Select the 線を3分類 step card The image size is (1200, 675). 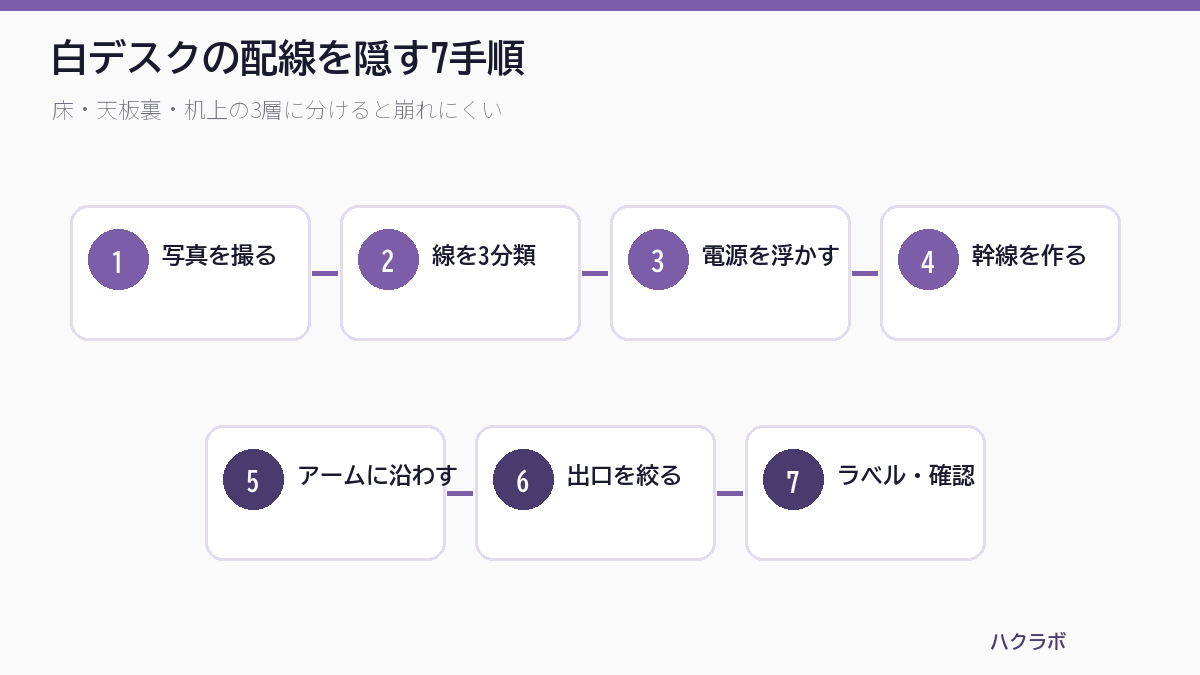coord(460,273)
